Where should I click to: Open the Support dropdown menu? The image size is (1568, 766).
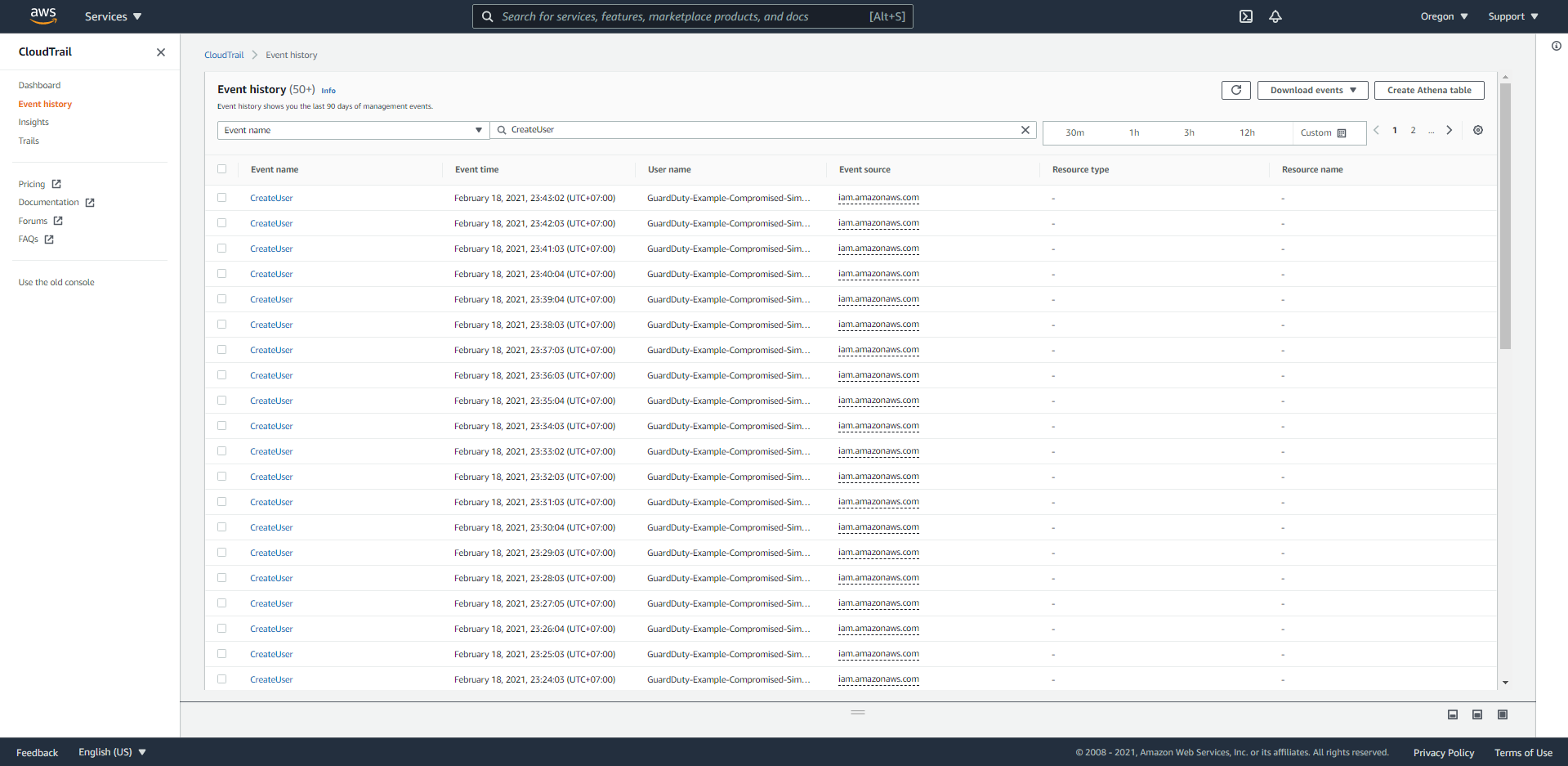point(1513,16)
